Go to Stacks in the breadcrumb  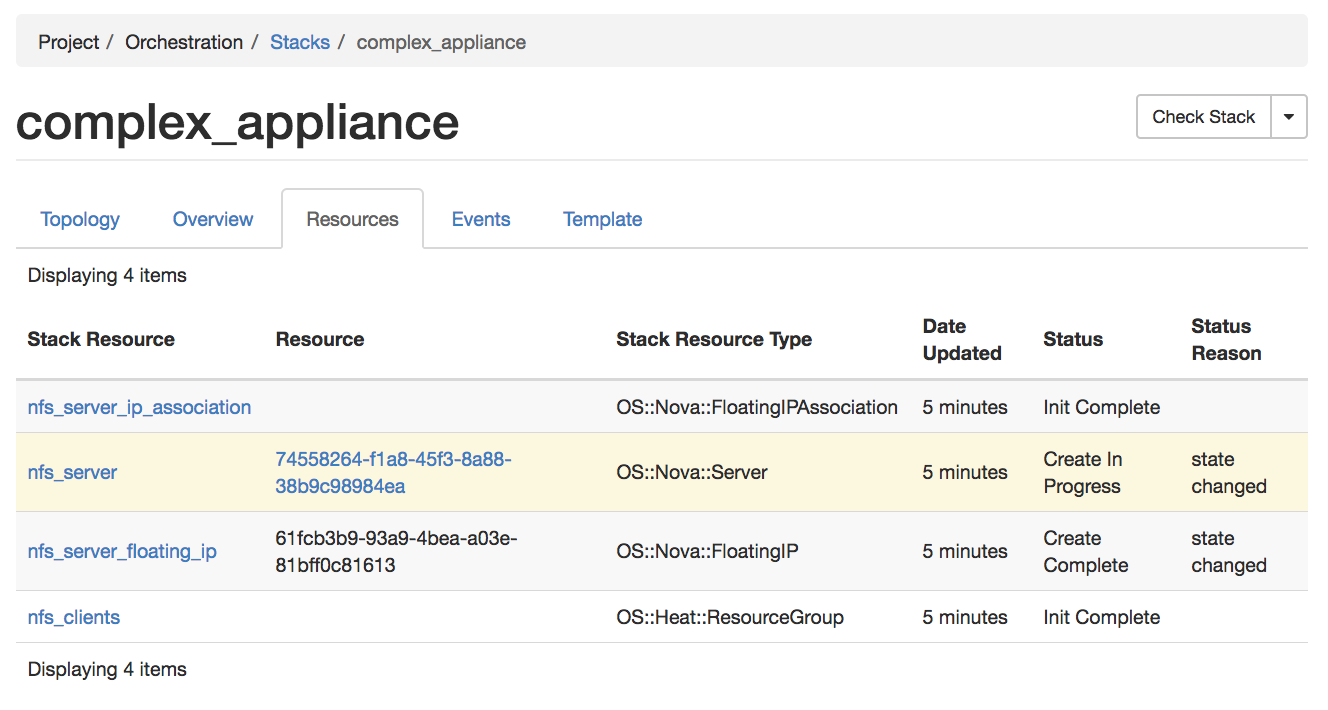(300, 42)
